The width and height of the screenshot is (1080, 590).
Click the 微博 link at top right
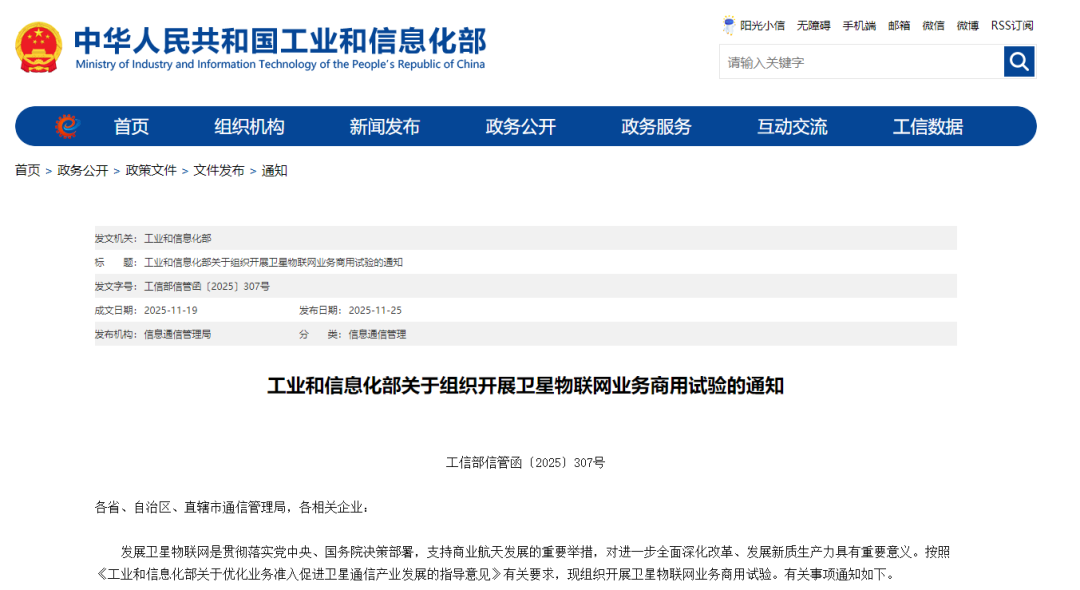coord(967,26)
